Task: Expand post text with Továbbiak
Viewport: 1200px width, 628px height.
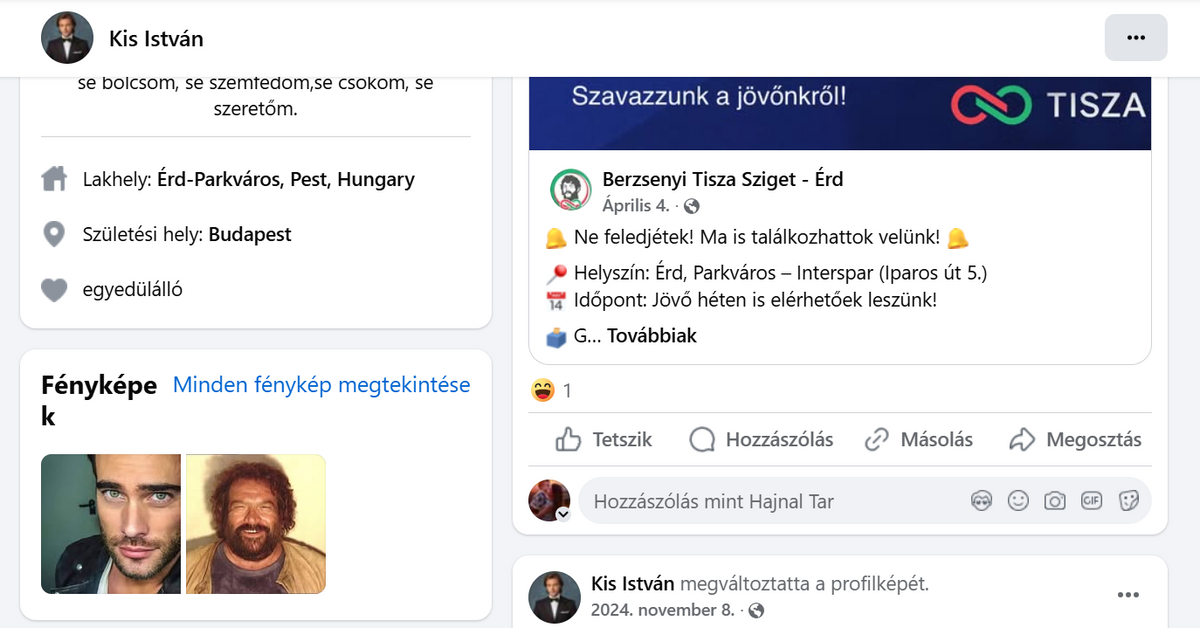Action: coord(652,336)
